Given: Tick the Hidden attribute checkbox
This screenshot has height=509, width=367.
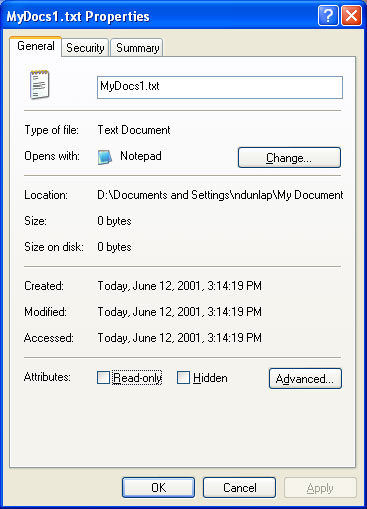Looking at the screenshot, I should pos(183,378).
